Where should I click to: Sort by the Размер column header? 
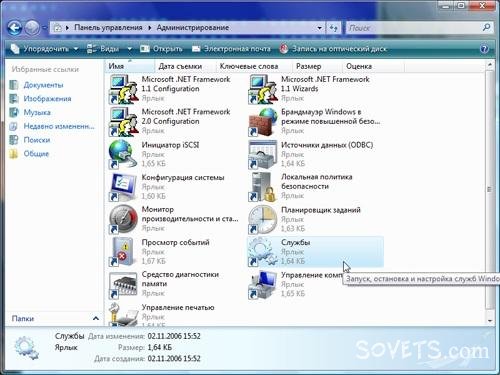click(317, 66)
